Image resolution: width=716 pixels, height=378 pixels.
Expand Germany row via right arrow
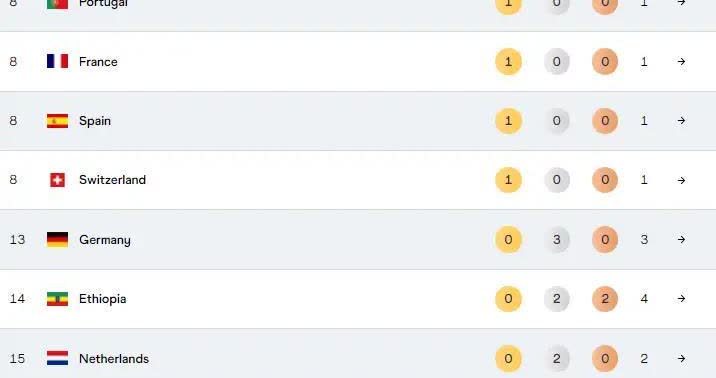[681, 239]
